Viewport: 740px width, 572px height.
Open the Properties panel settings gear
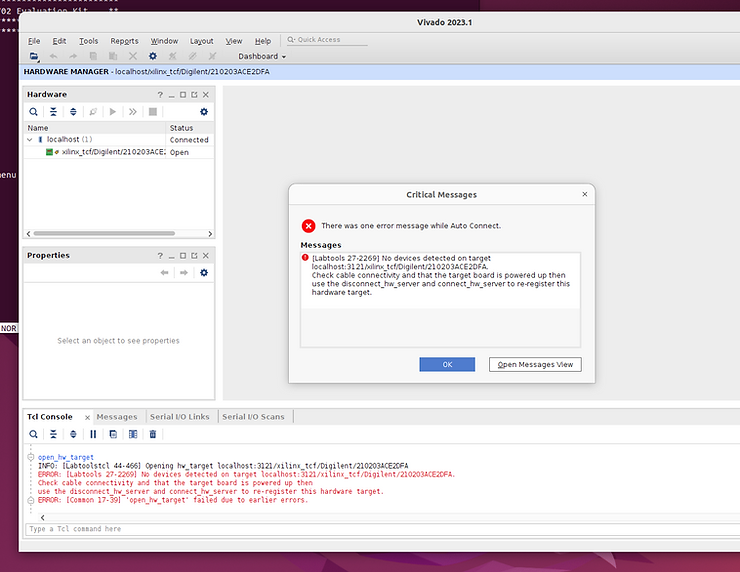tap(204, 273)
